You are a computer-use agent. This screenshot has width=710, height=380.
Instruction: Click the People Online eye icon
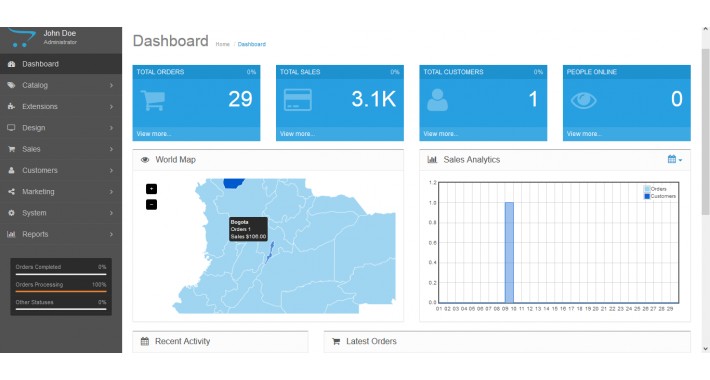(x=584, y=100)
